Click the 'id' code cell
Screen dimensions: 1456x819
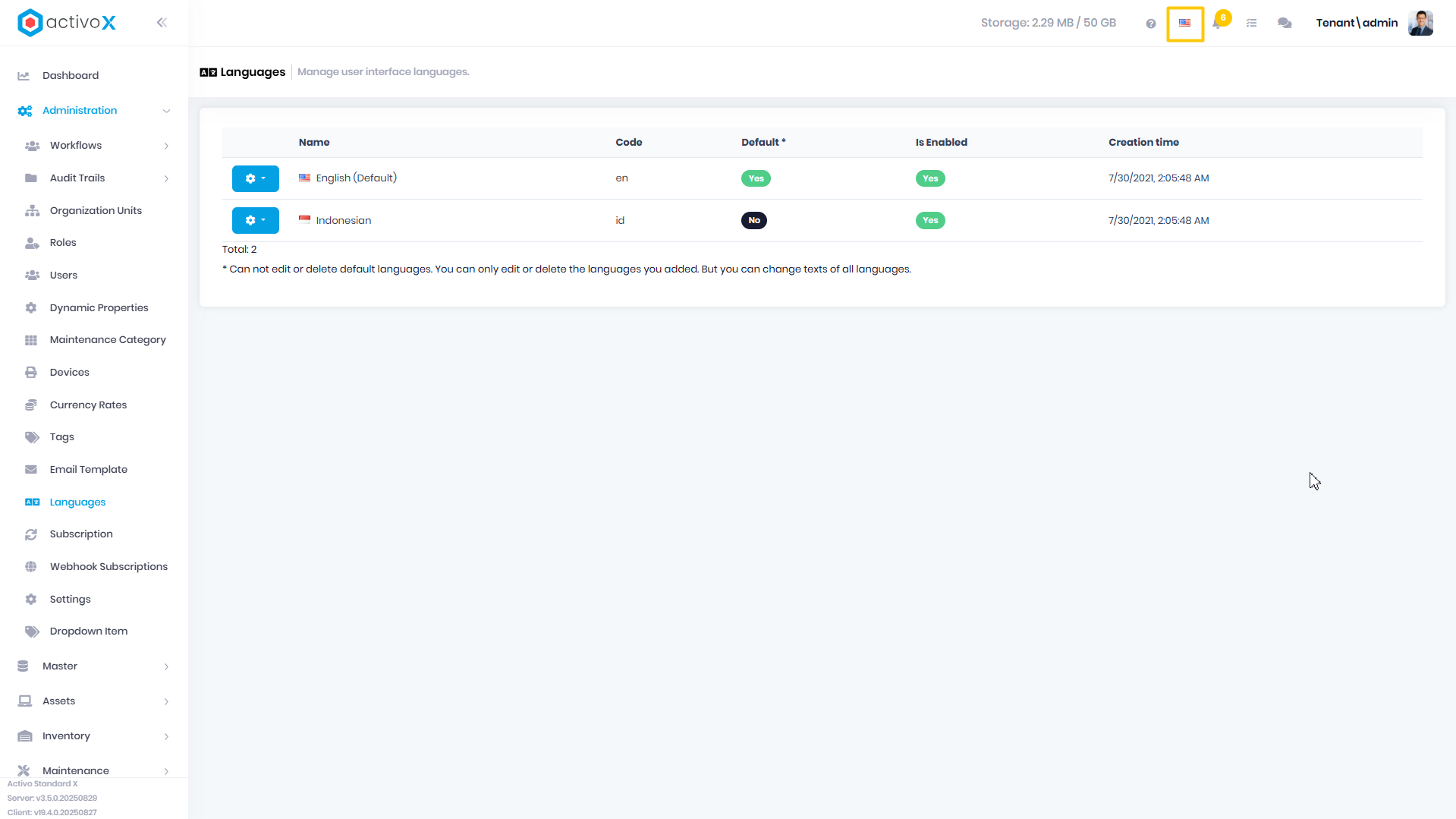620,221
